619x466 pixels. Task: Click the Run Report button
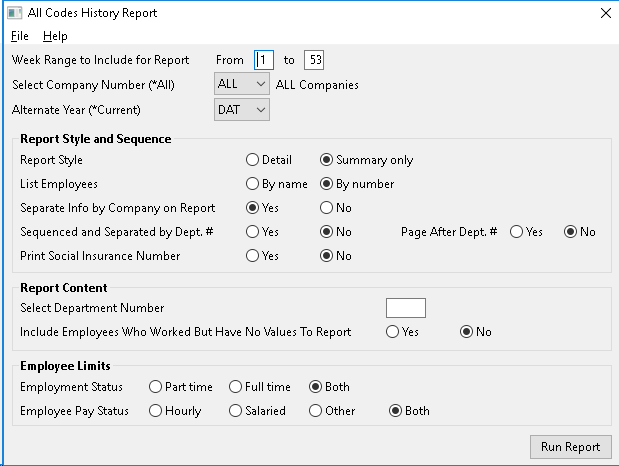pyautogui.click(x=570, y=447)
